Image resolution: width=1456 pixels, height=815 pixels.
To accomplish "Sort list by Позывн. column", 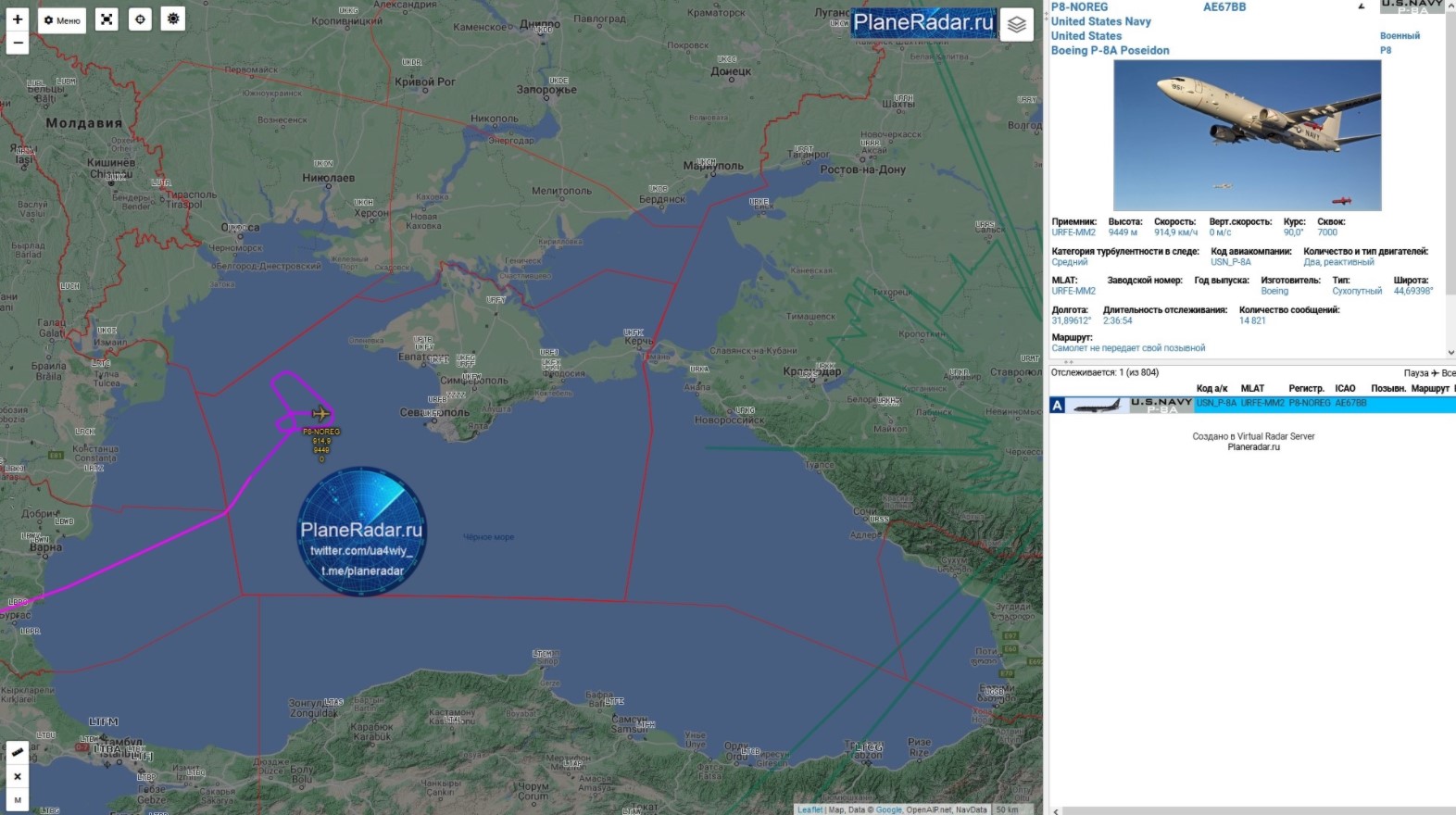I will click(x=1387, y=389).
